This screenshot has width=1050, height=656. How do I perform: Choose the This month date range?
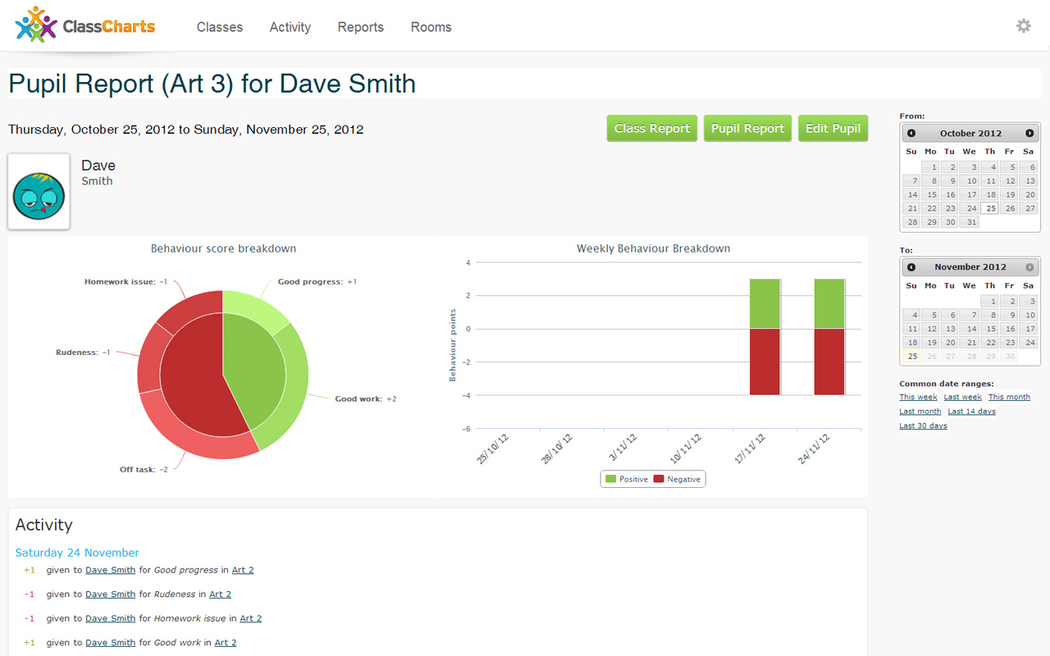[x=1009, y=397]
